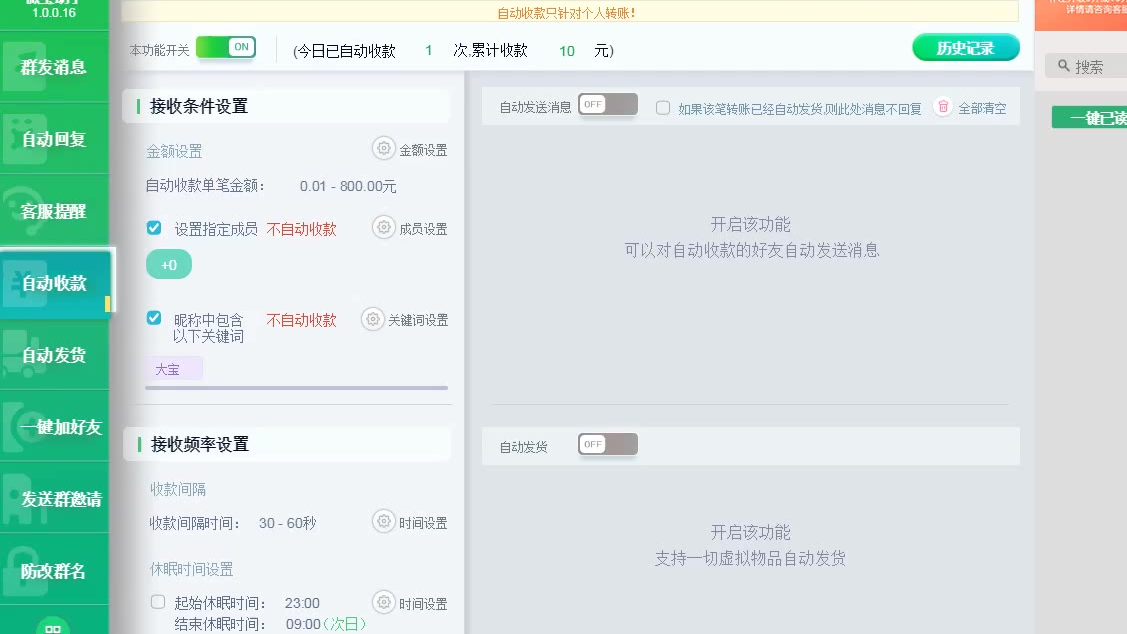
Task: Go to 自动发货 in the sidebar
Action: click(55, 355)
